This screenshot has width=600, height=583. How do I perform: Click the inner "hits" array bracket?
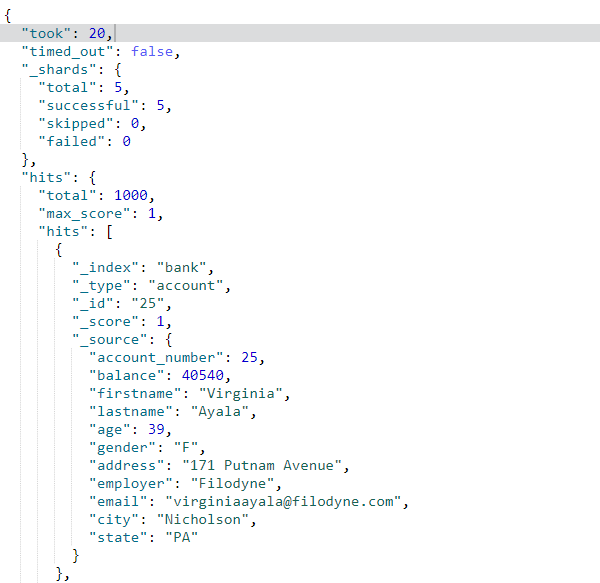(x=109, y=231)
